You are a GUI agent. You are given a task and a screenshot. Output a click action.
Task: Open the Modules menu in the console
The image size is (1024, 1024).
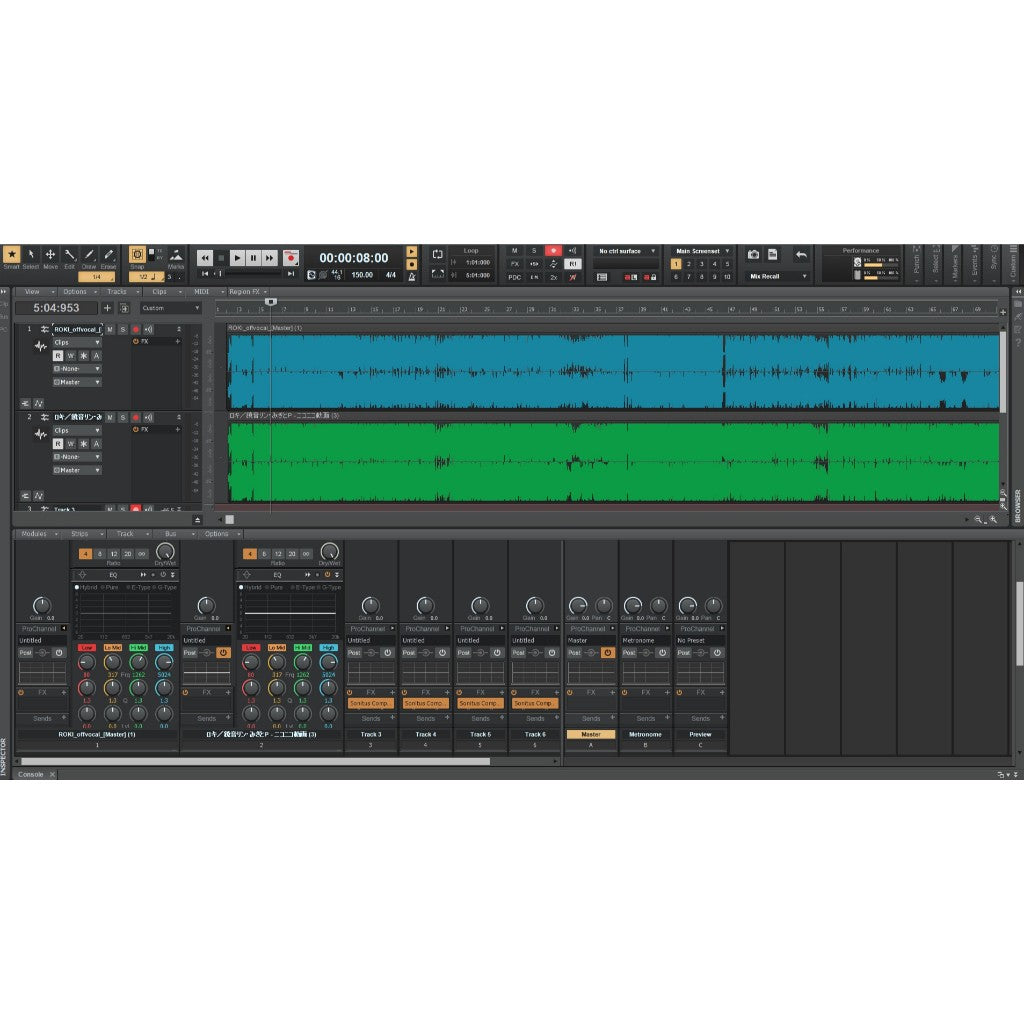[36, 534]
